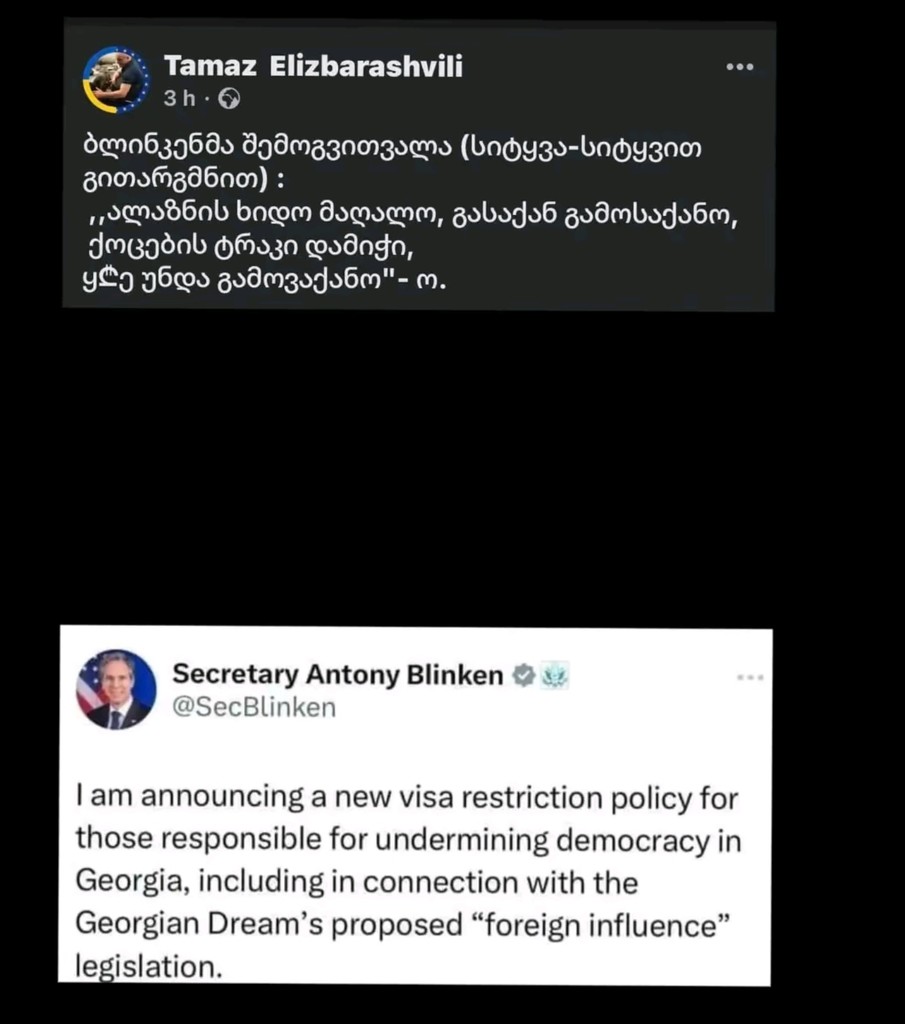Expand tweet actions via ellipsis on the right
The image size is (905, 1024).
tap(750, 676)
